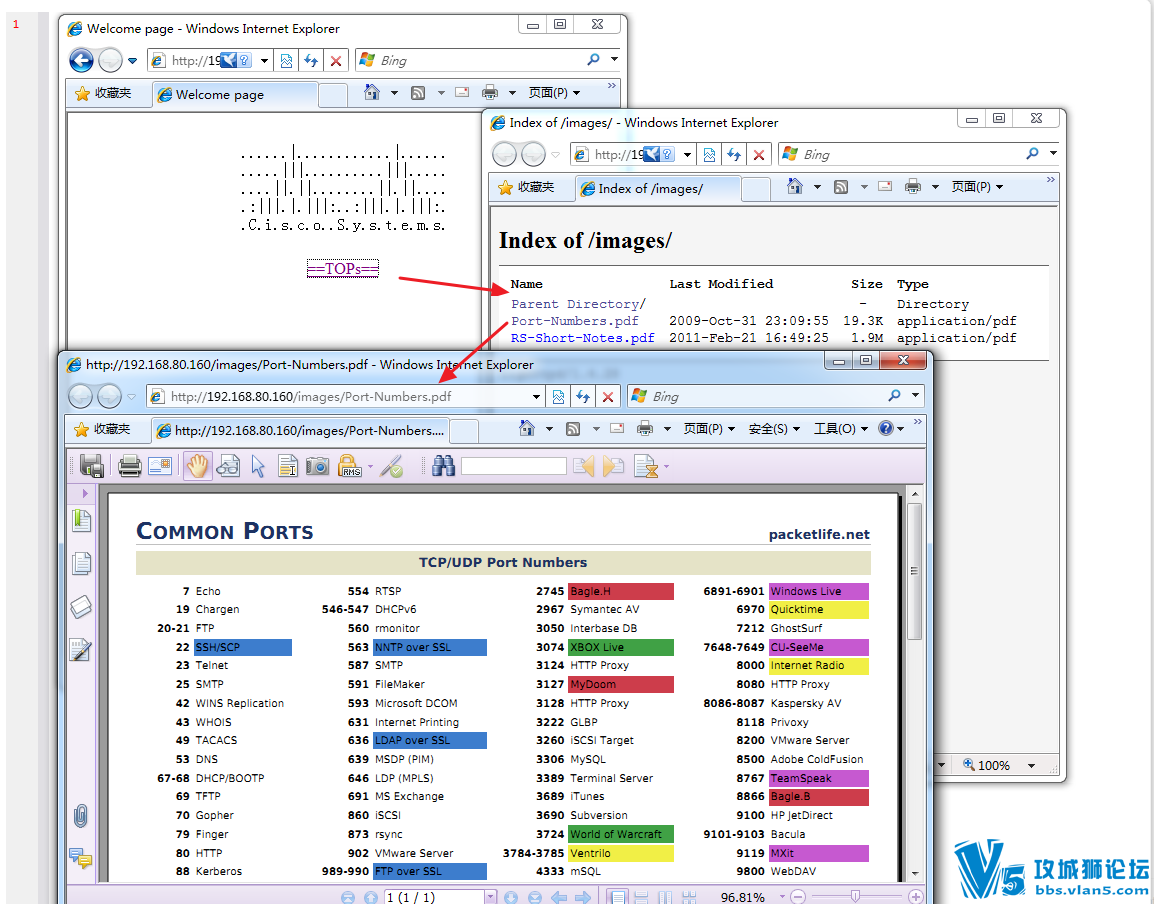Image resolution: width=1154 pixels, height=904 pixels.
Task: Find previous result in PDF viewer
Action: (x=583, y=466)
